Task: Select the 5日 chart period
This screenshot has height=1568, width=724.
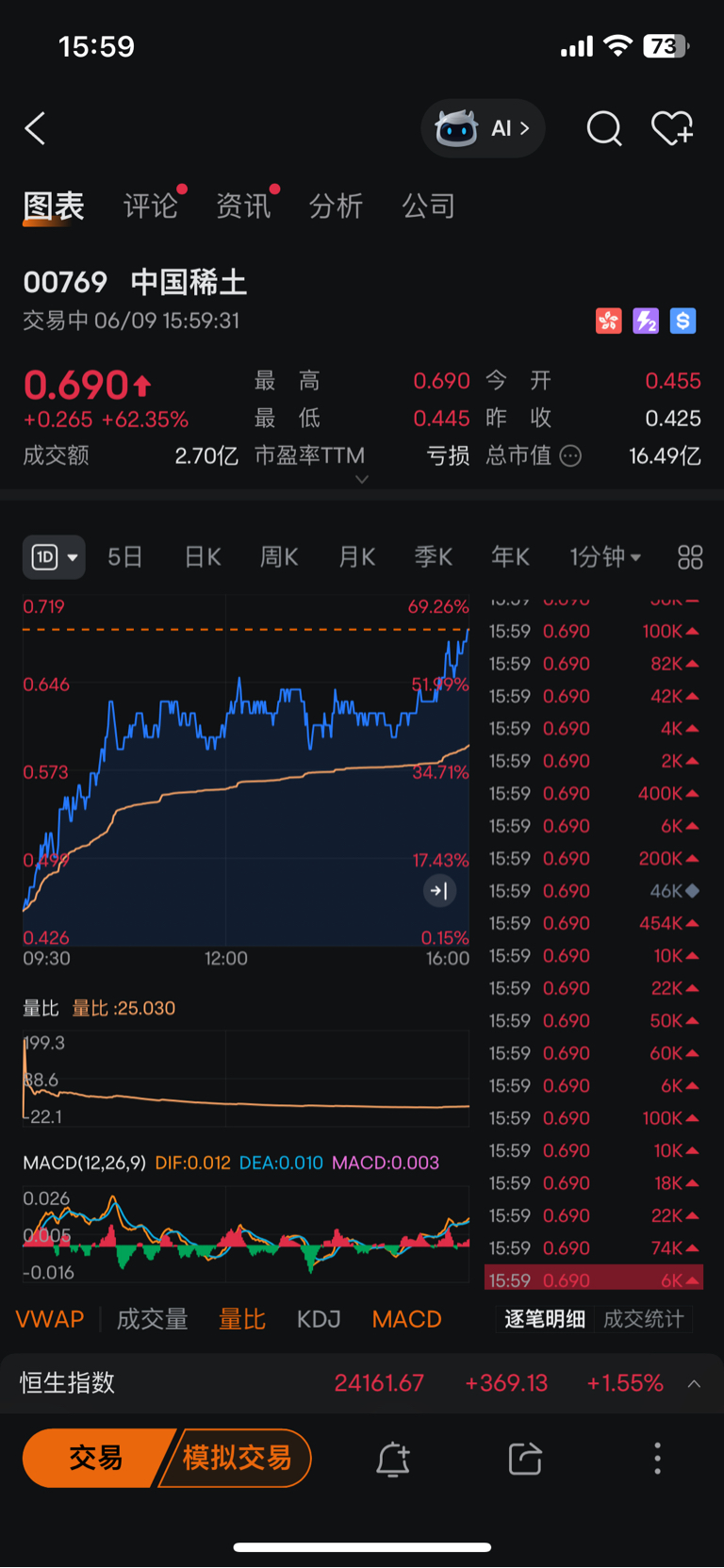Action: coord(124,557)
